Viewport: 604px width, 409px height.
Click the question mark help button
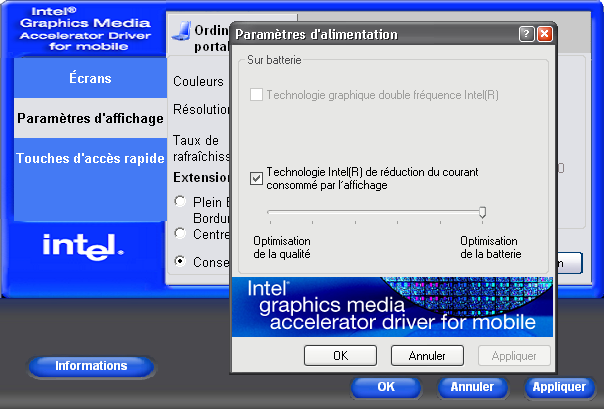pyautogui.click(x=526, y=34)
